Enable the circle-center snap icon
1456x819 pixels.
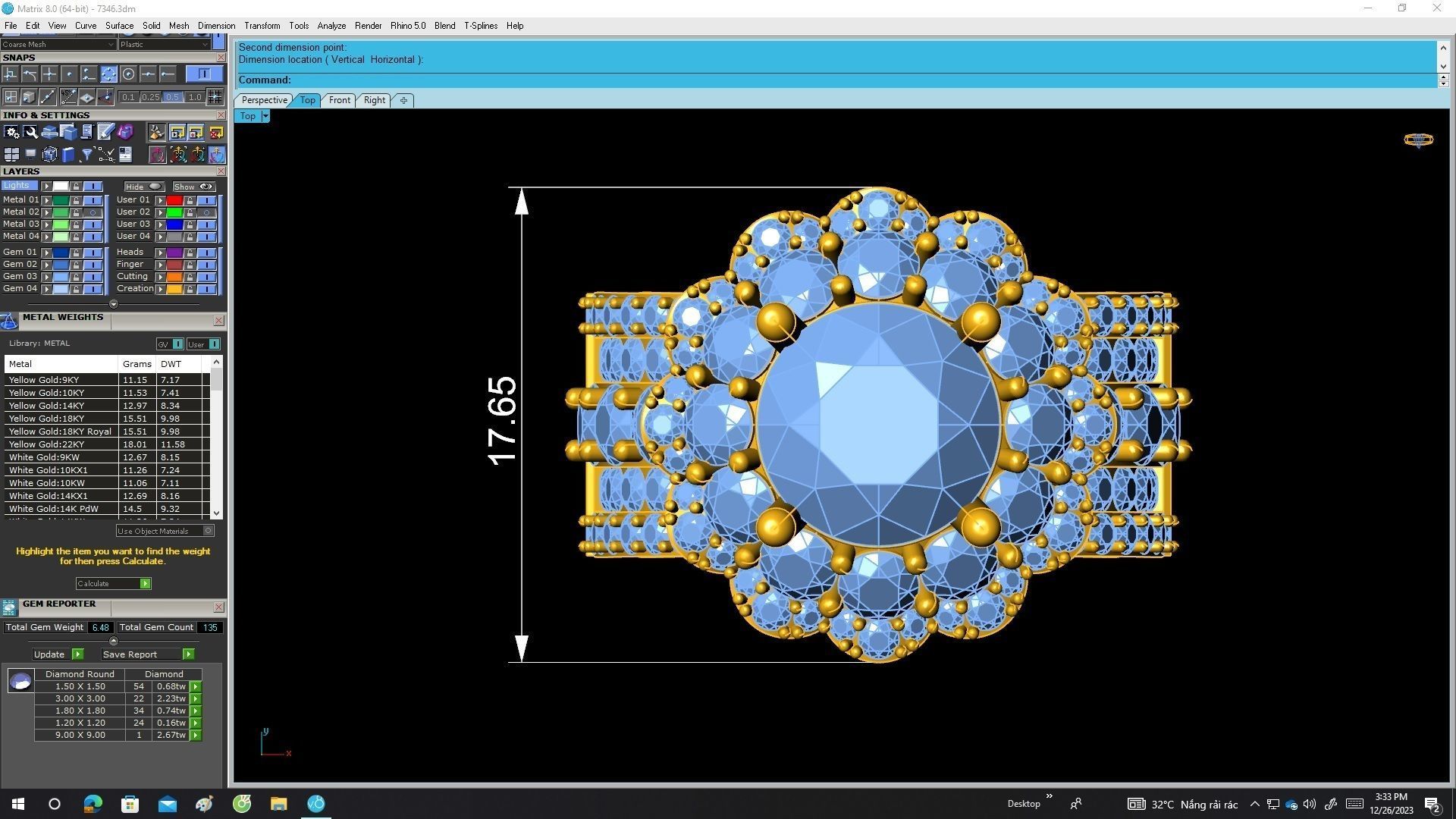coord(128,74)
